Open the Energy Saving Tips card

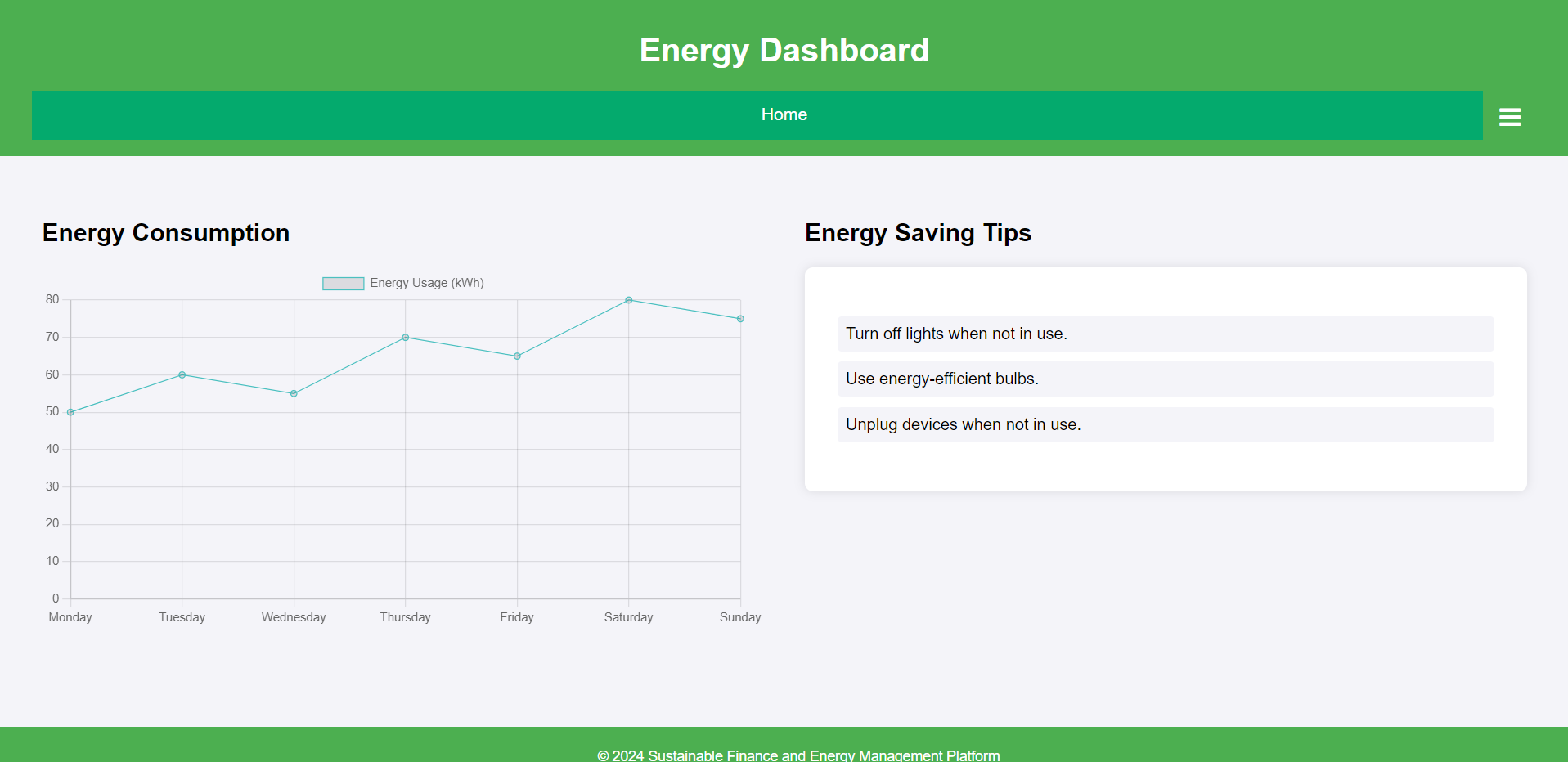1165,379
